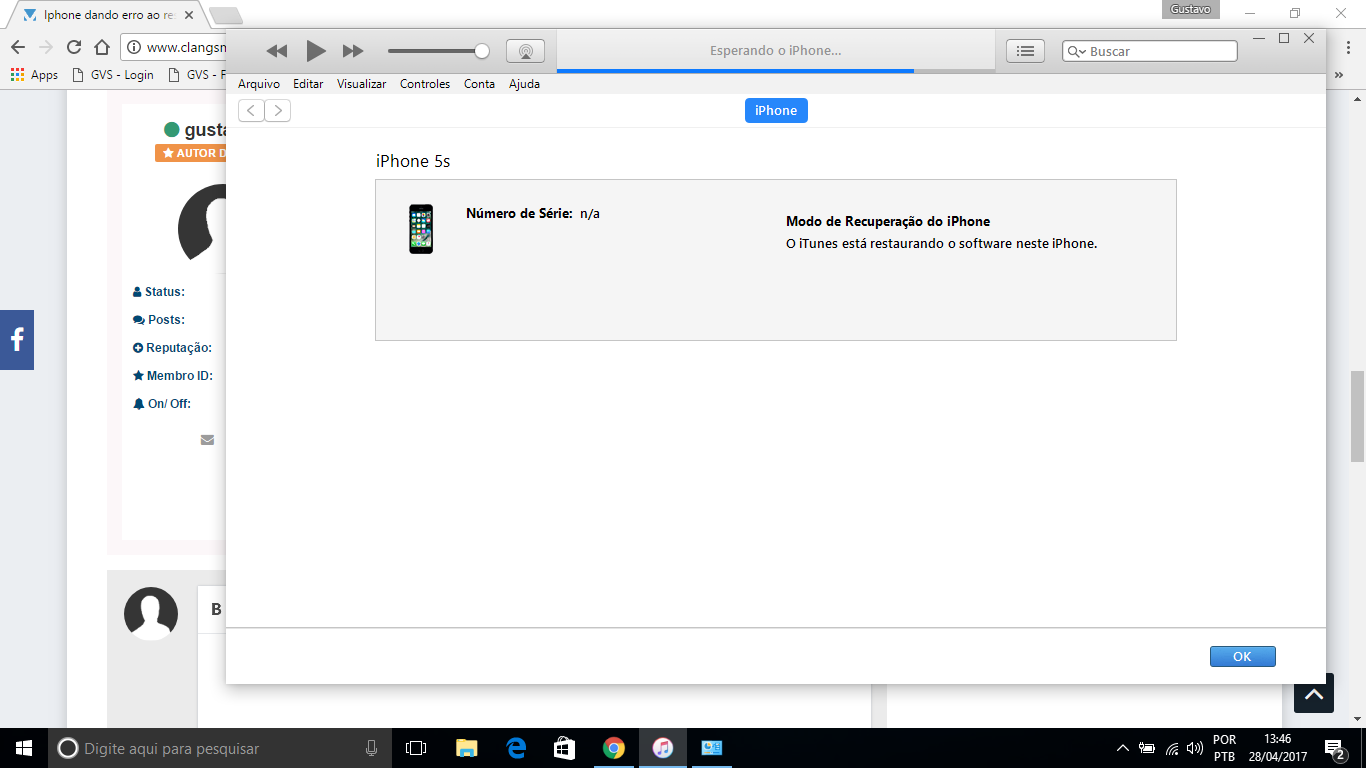The width and height of the screenshot is (1366, 768).
Task: Click the Número de Série label
Action: point(519,213)
